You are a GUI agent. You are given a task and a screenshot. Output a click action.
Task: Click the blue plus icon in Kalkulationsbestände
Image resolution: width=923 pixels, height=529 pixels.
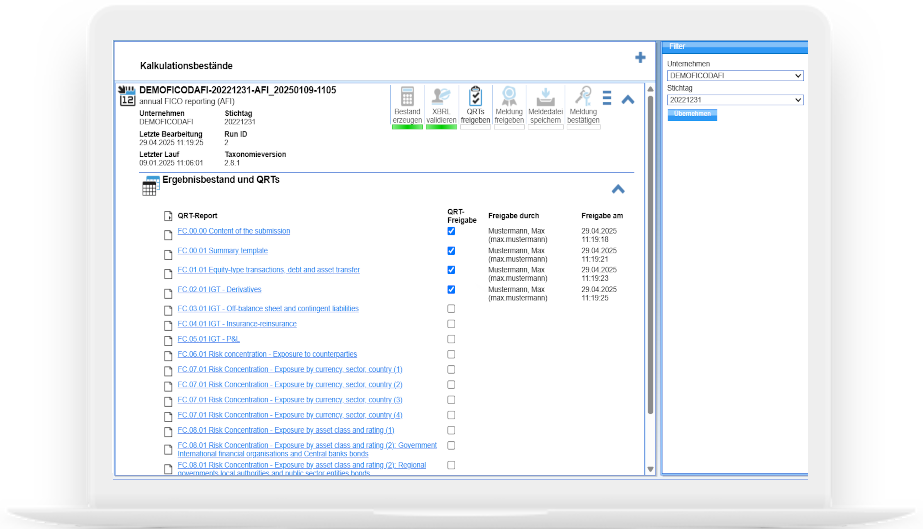pos(640,58)
